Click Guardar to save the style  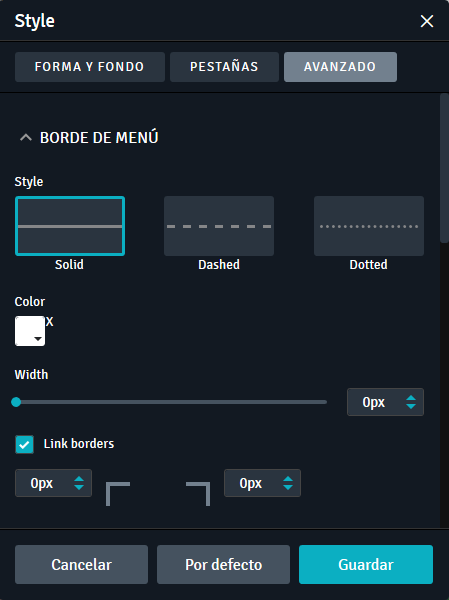[366, 564]
